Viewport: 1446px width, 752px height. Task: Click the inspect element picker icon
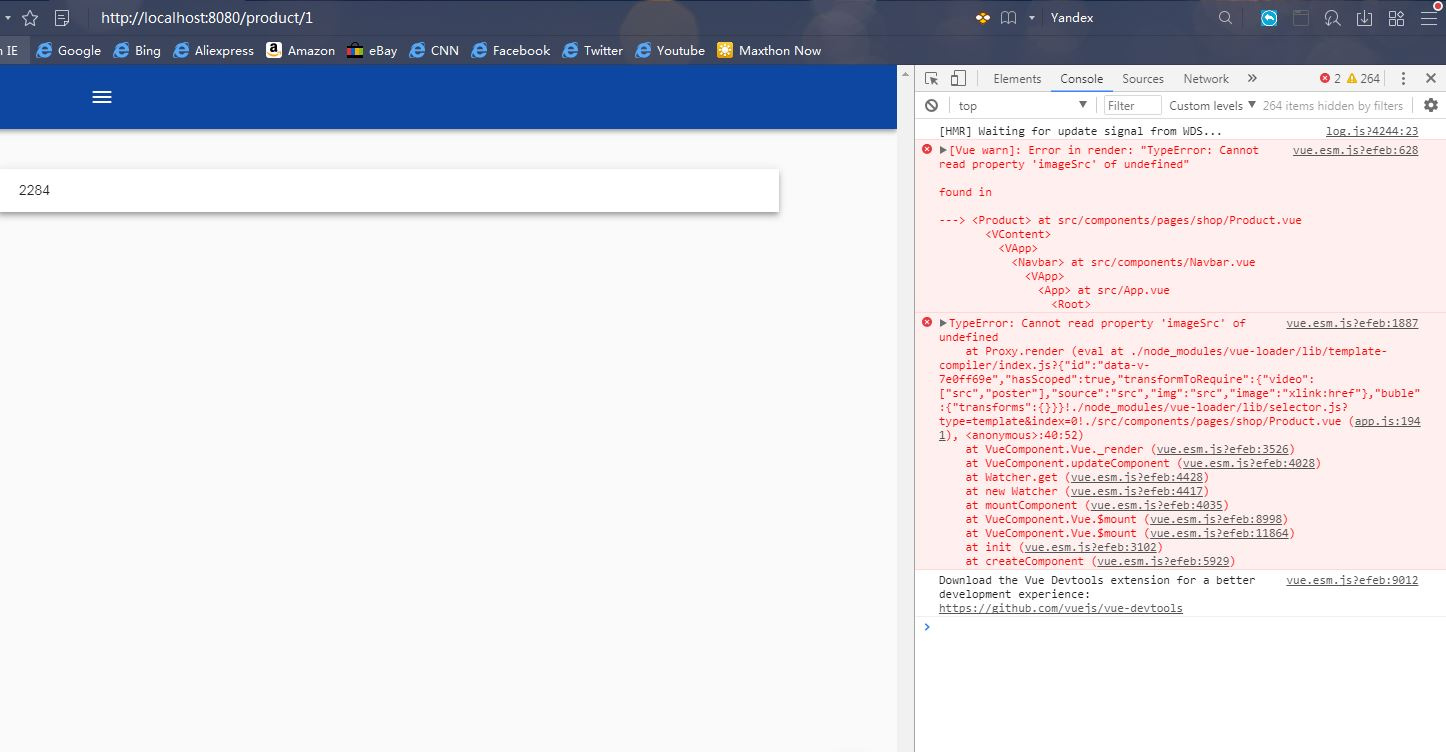point(932,78)
